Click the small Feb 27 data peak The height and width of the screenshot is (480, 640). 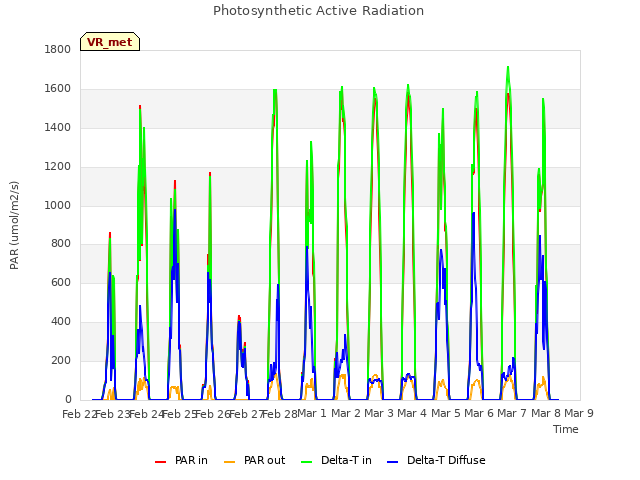tap(240, 317)
